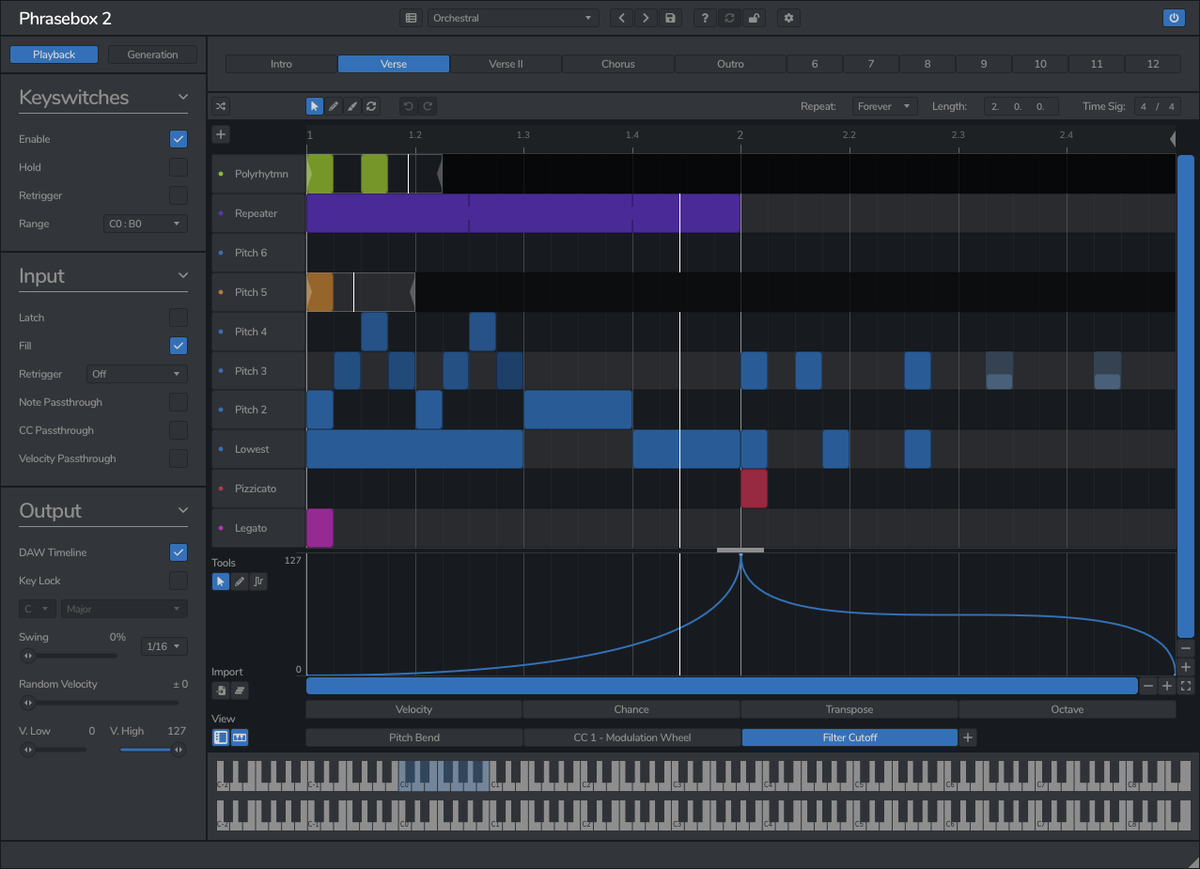Open the preset browser list icon
Viewport: 1200px width, 869px height.
[411, 18]
